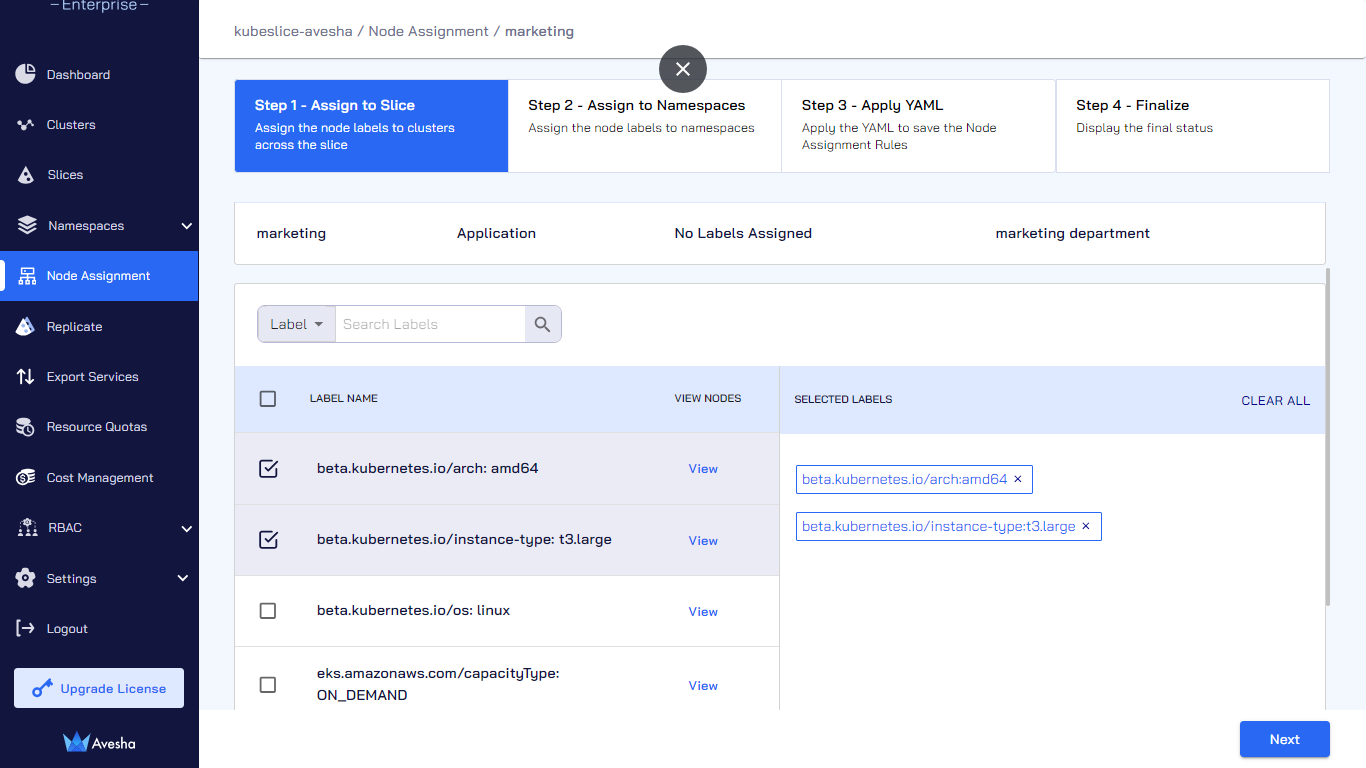Go to Step 4 - Finalize
Screen dimensions: 1366x768
1193,126
